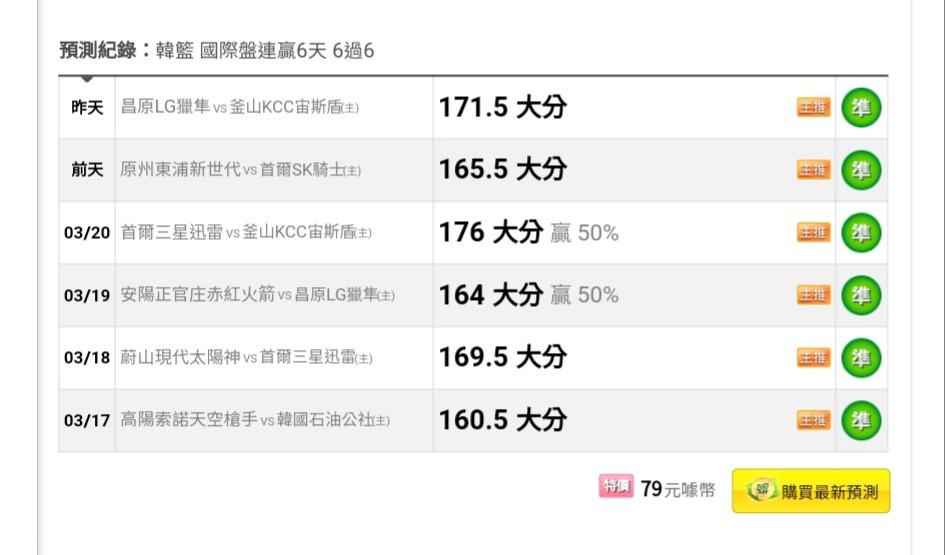The height and width of the screenshot is (555, 945).
Task: Click orange 主推 badge in 03/18 row
Action: pyautogui.click(x=813, y=357)
